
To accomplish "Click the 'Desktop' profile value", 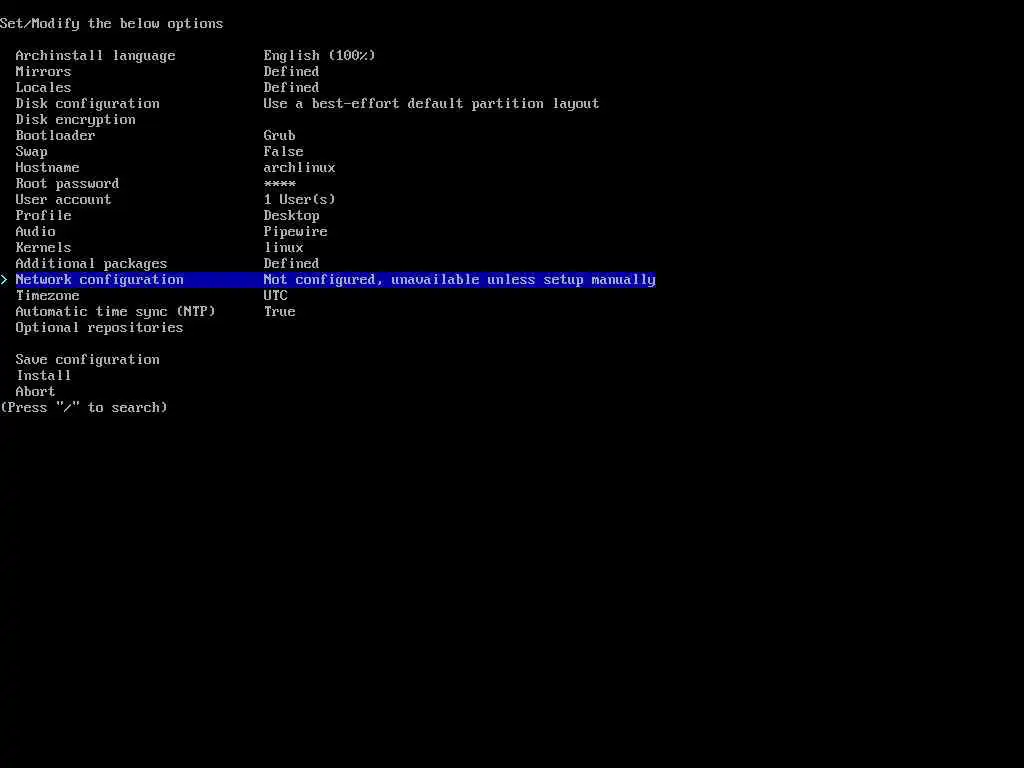I will point(291,216).
